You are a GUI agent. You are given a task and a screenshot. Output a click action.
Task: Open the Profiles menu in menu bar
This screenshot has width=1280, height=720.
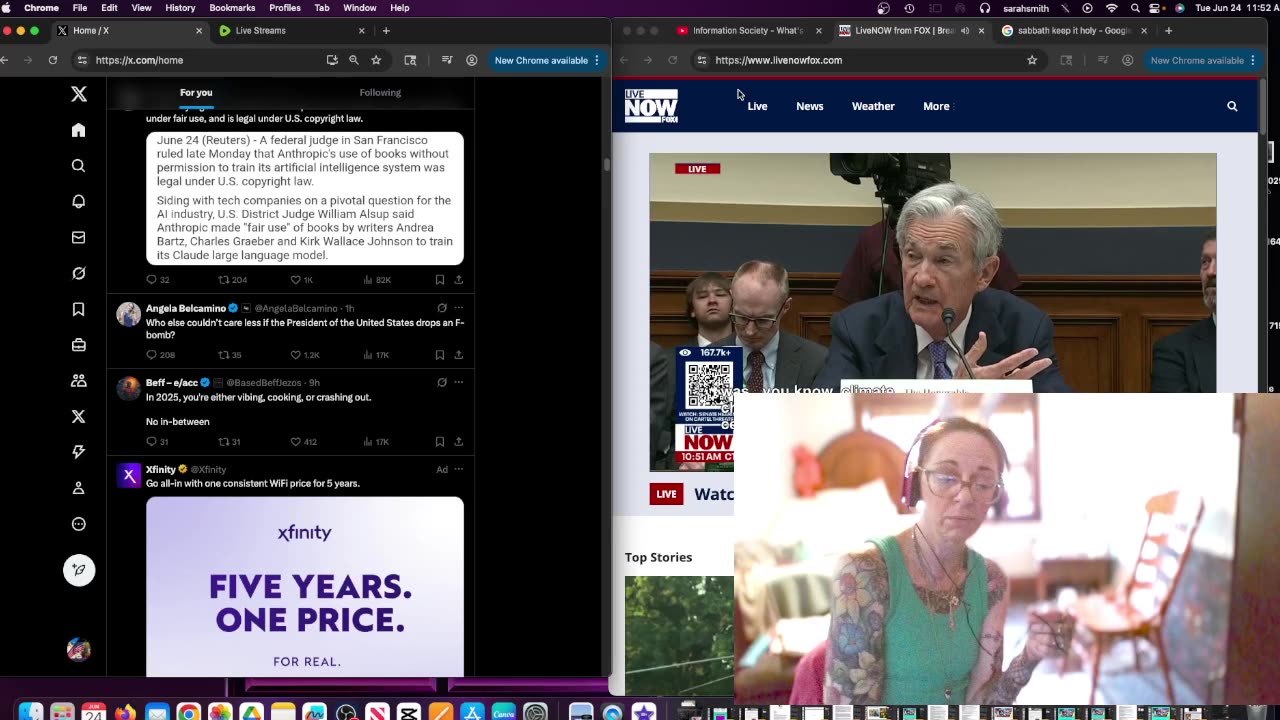(285, 8)
